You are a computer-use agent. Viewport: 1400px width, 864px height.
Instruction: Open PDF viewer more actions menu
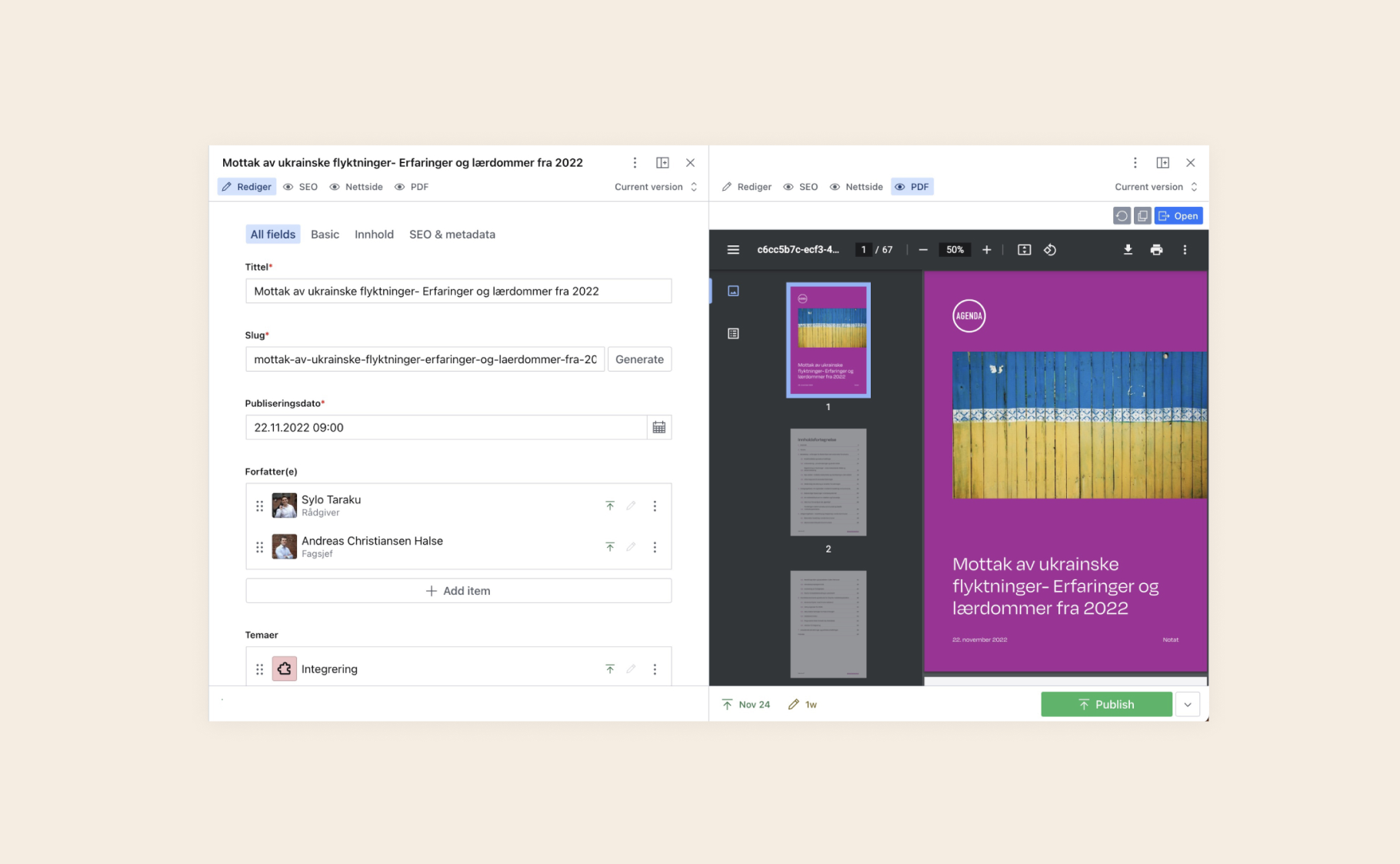tap(1185, 249)
